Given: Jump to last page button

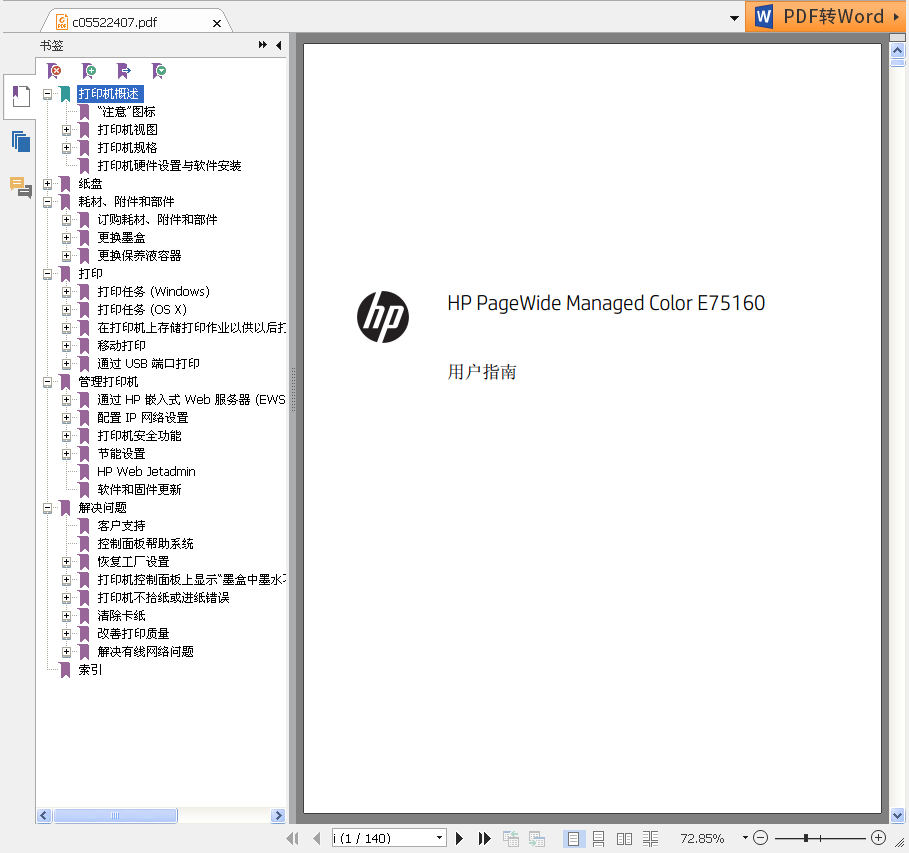Looking at the screenshot, I should (x=485, y=838).
